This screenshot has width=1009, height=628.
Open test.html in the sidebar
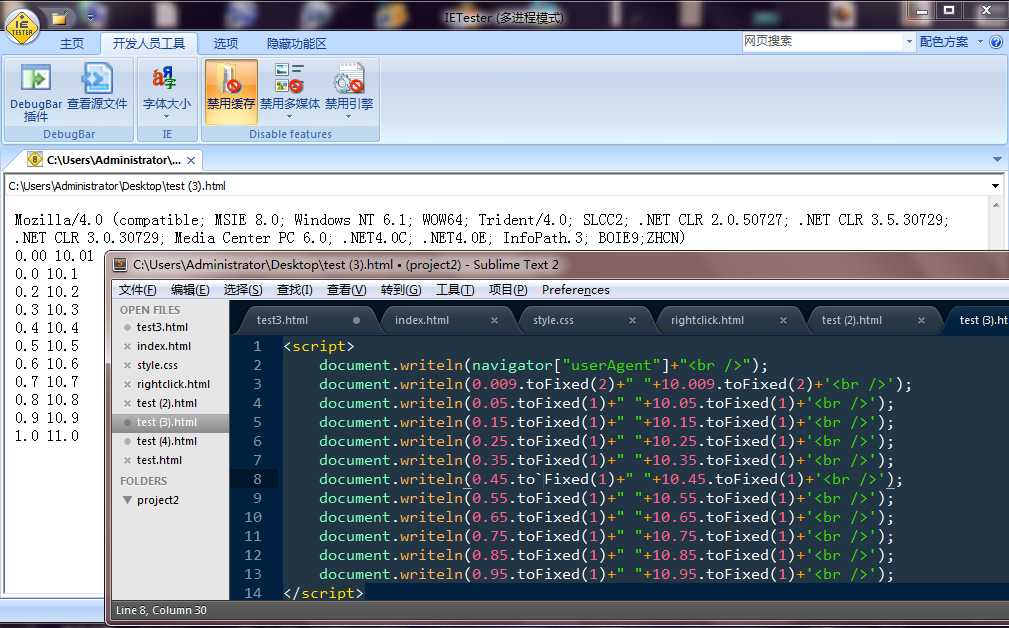(159, 460)
